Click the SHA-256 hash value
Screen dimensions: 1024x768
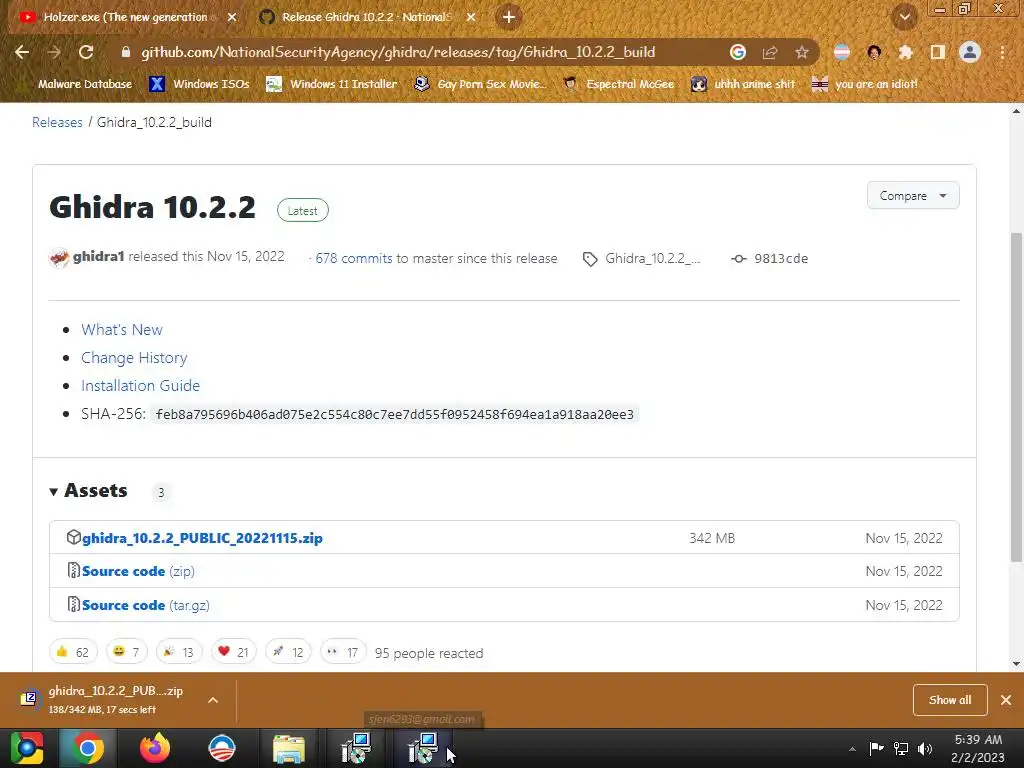pyautogui.click(x=394, y=414)
